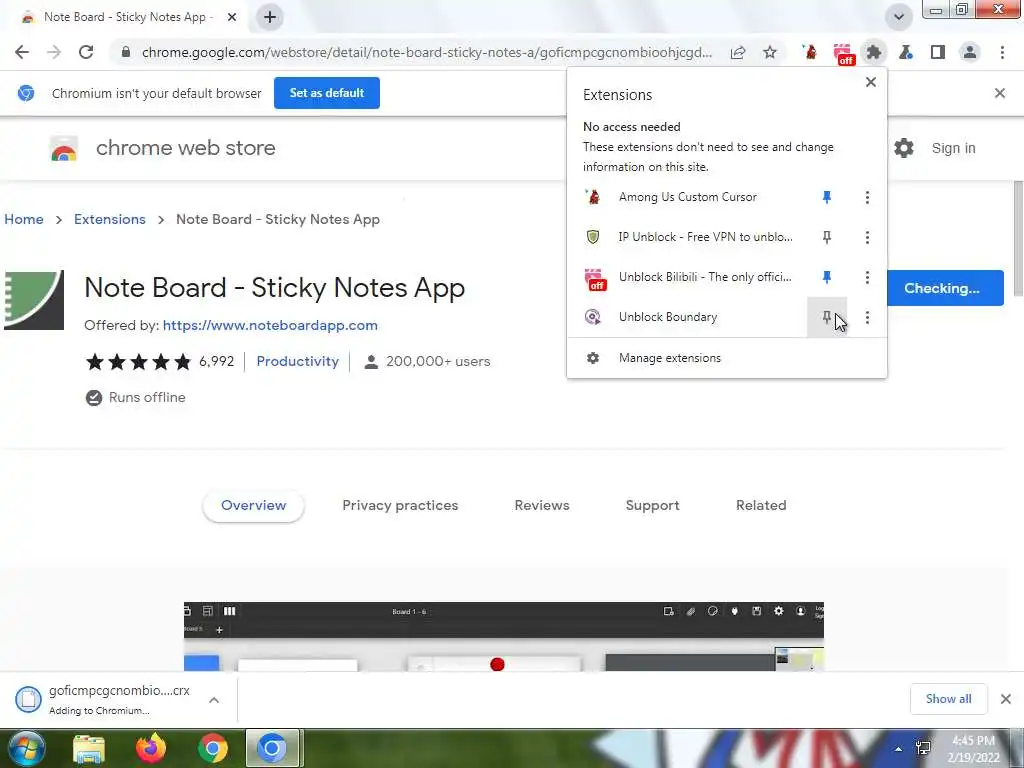The width and height of the screenshot is (1024, 768).
Task: Open more options for Unblock Boundary
Action: (867, 317)
